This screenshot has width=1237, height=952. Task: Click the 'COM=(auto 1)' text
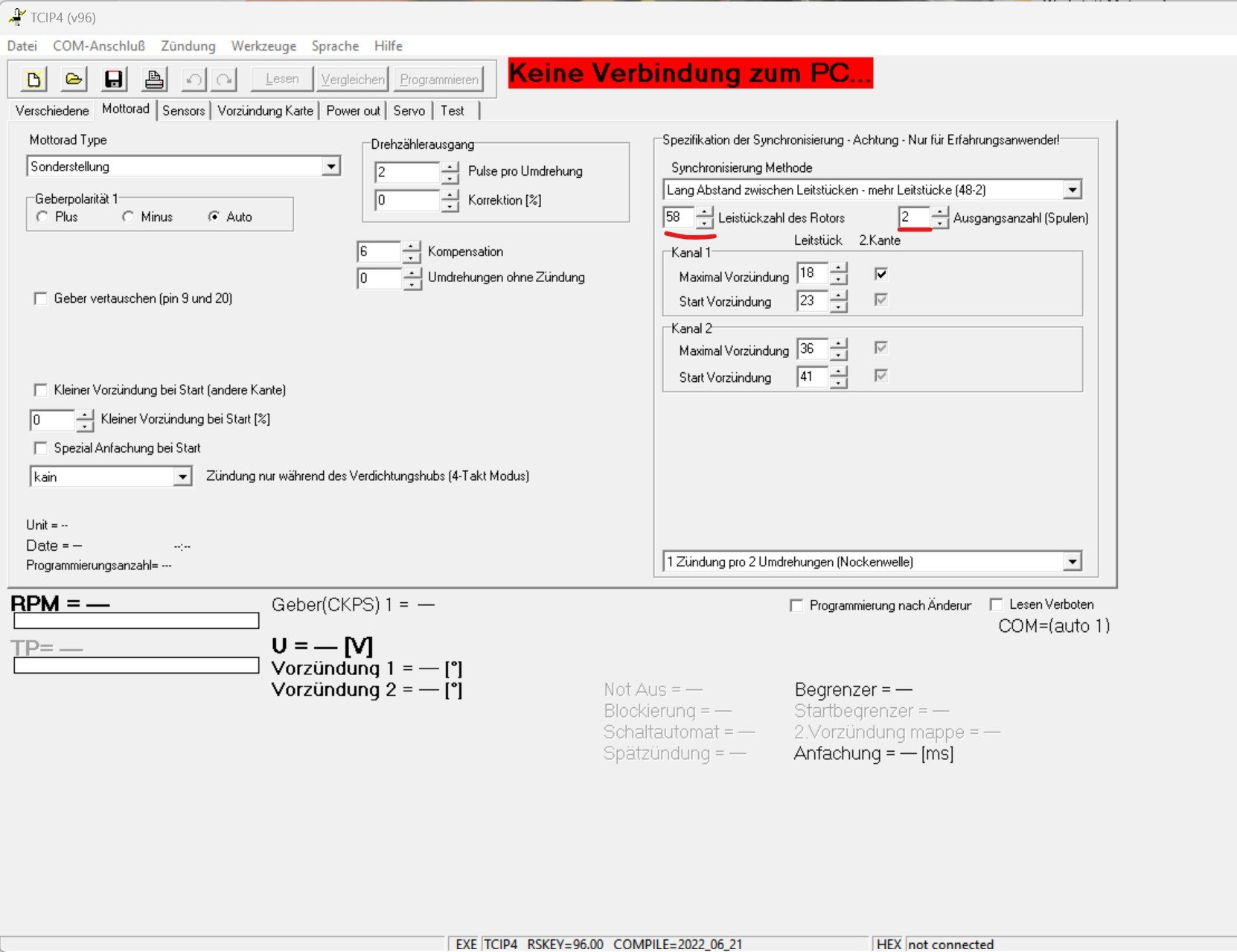pyautogui.click(x=1054, y=626)
